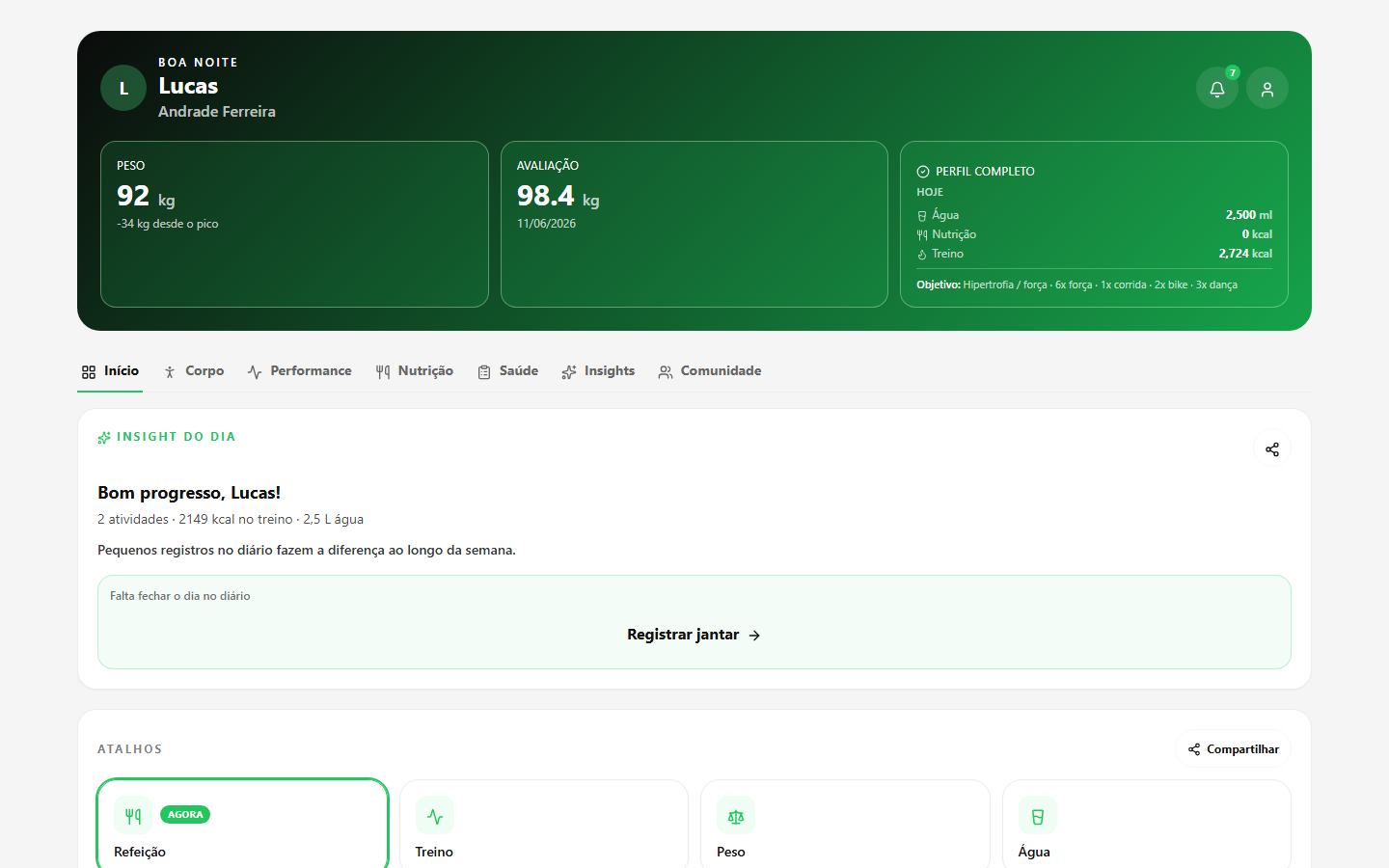Click the heading 'Bom progresso, Lucas!'
Viewport: 1389px width, 868px height.
click(x=189, y=493)
